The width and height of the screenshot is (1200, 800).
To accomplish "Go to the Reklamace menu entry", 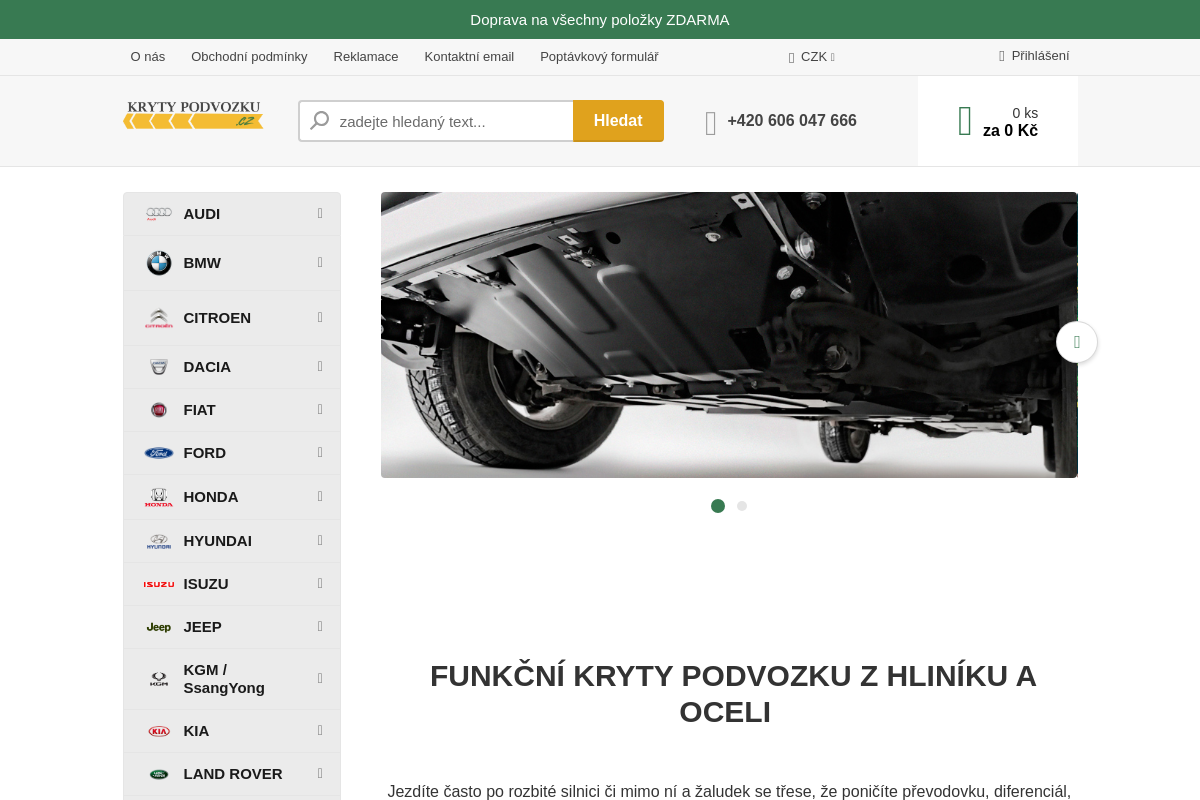I will [x=365, y=57].
